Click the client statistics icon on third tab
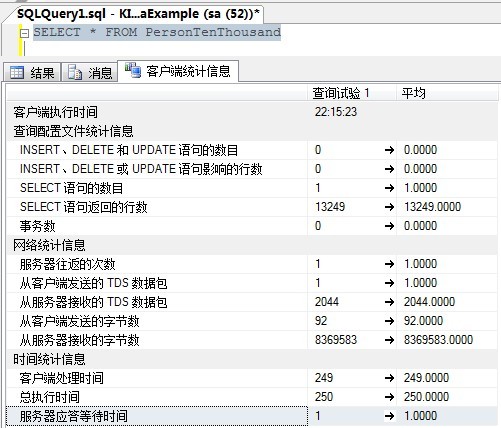The image size is (501, 428). (x=133, y=70)
